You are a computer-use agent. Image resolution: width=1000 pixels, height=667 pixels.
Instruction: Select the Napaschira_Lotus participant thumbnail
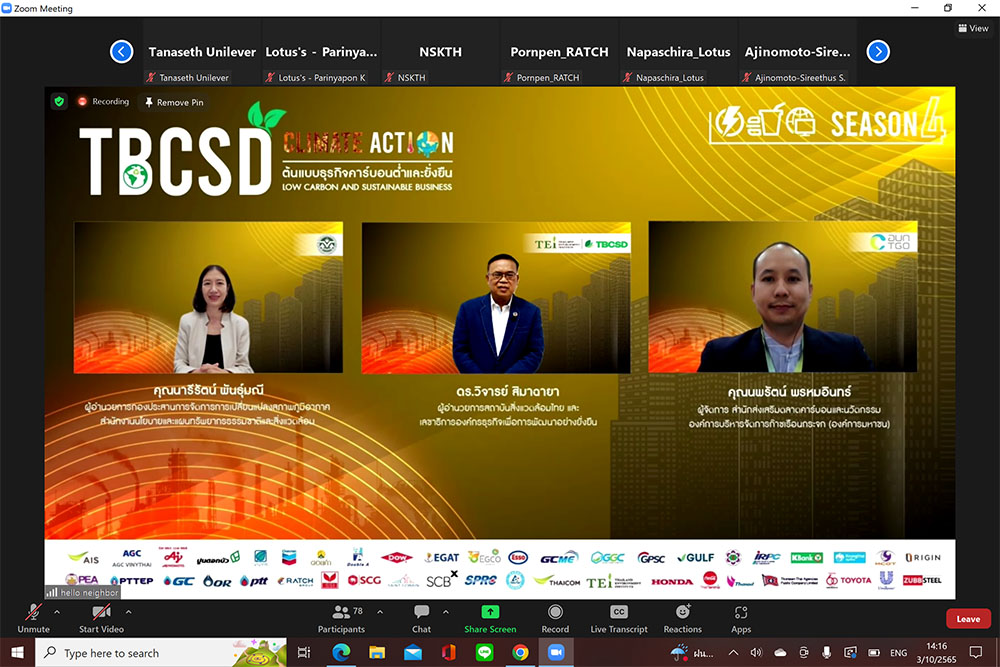[x=679, y=52]
